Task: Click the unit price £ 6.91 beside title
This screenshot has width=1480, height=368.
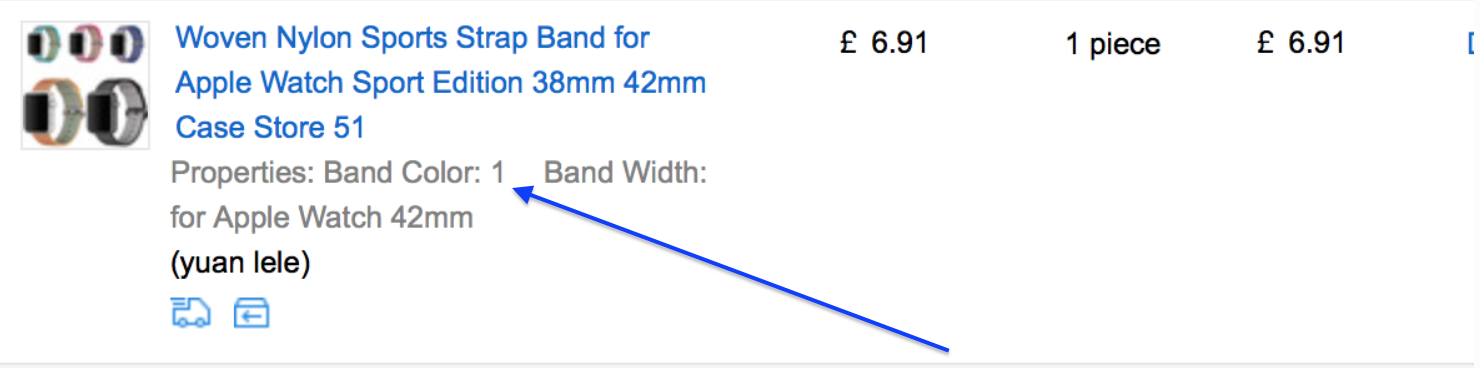Action: pos(884,43)
